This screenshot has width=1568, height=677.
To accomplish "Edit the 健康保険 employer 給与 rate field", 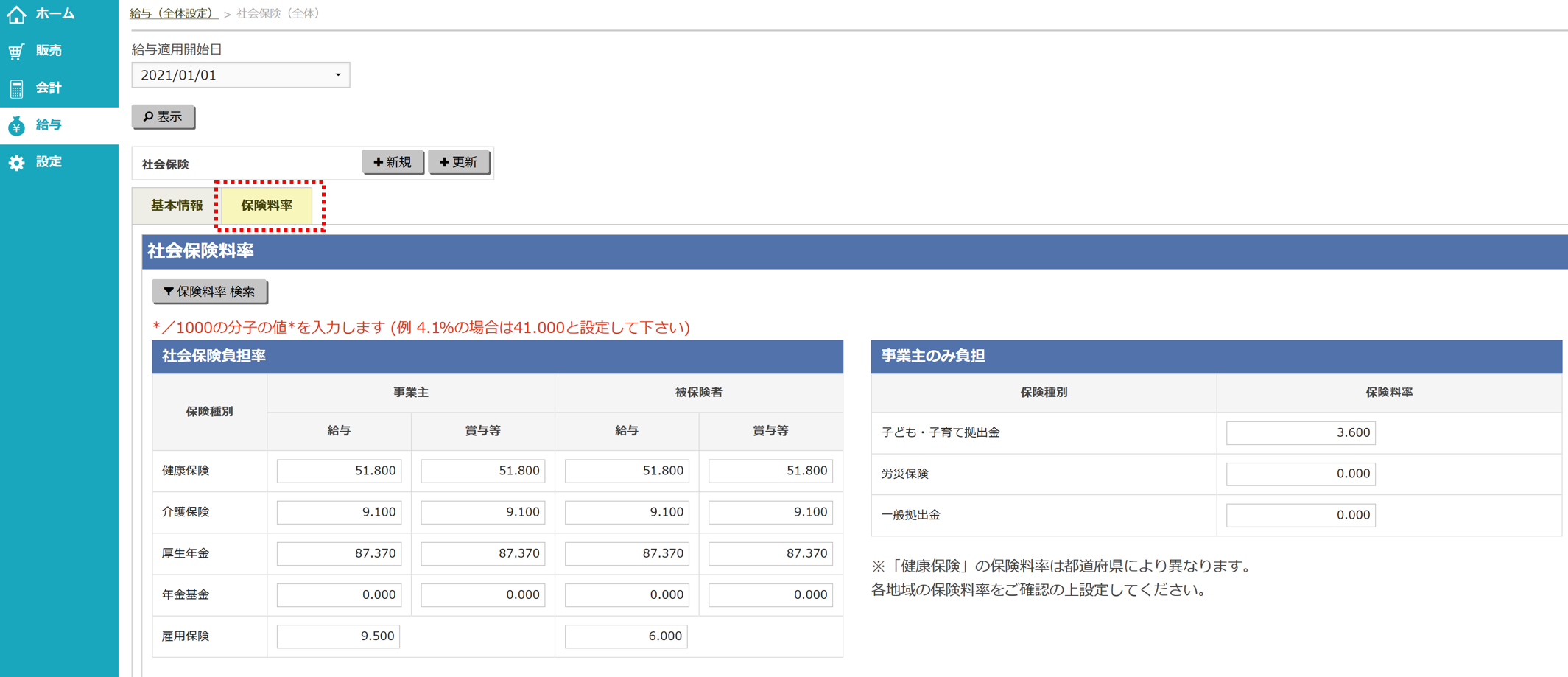I will point(338,471).
